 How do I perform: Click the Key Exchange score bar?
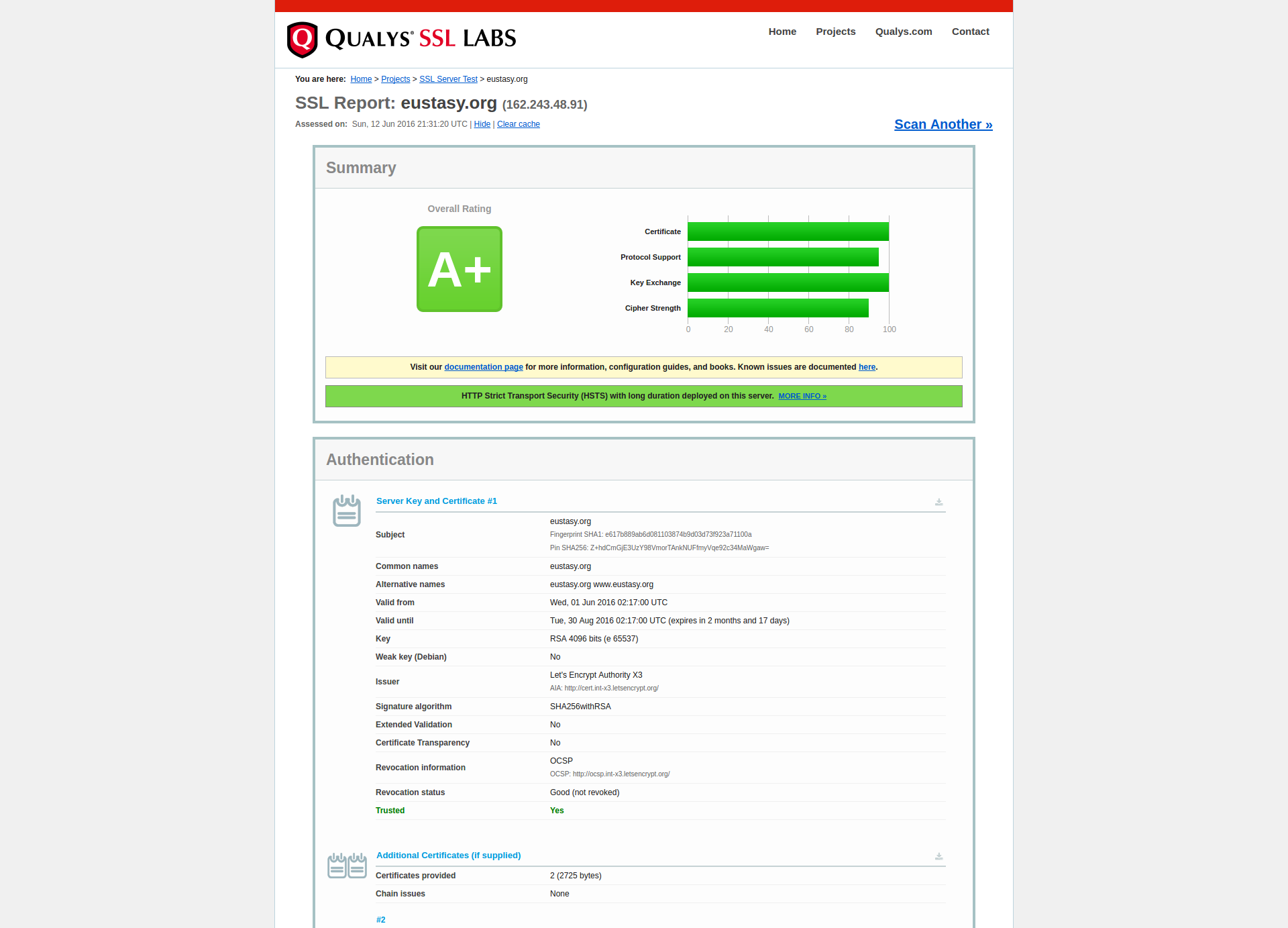(788, 282)
